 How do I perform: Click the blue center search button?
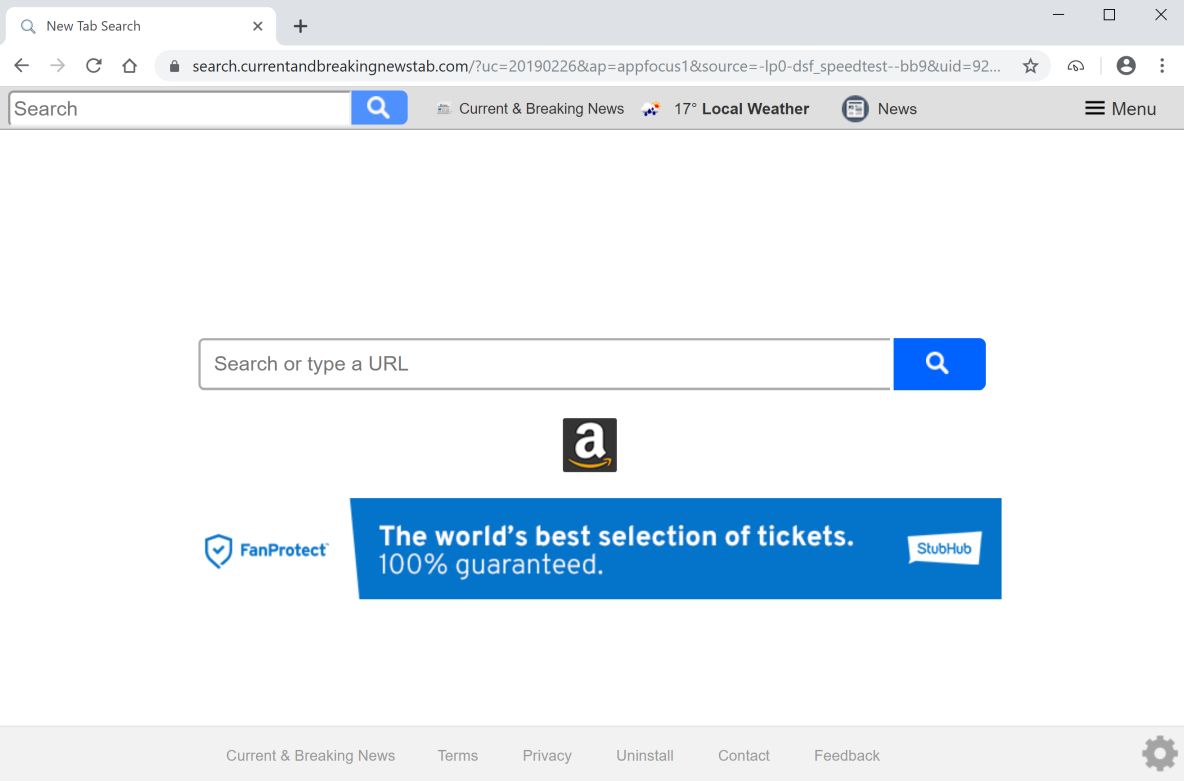pos(938,364)
